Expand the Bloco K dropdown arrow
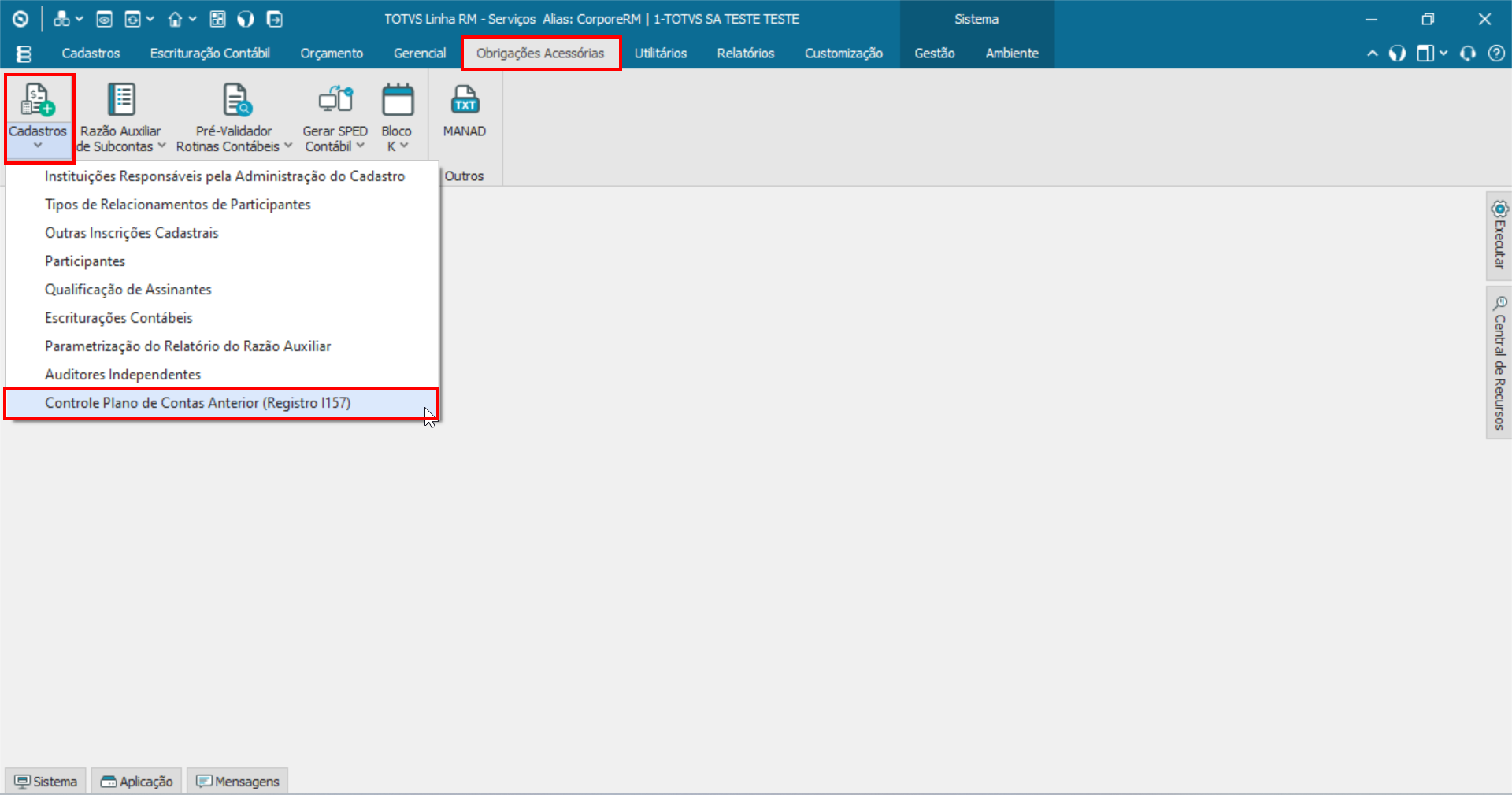1512x795 pixels. tap(403, 146)
